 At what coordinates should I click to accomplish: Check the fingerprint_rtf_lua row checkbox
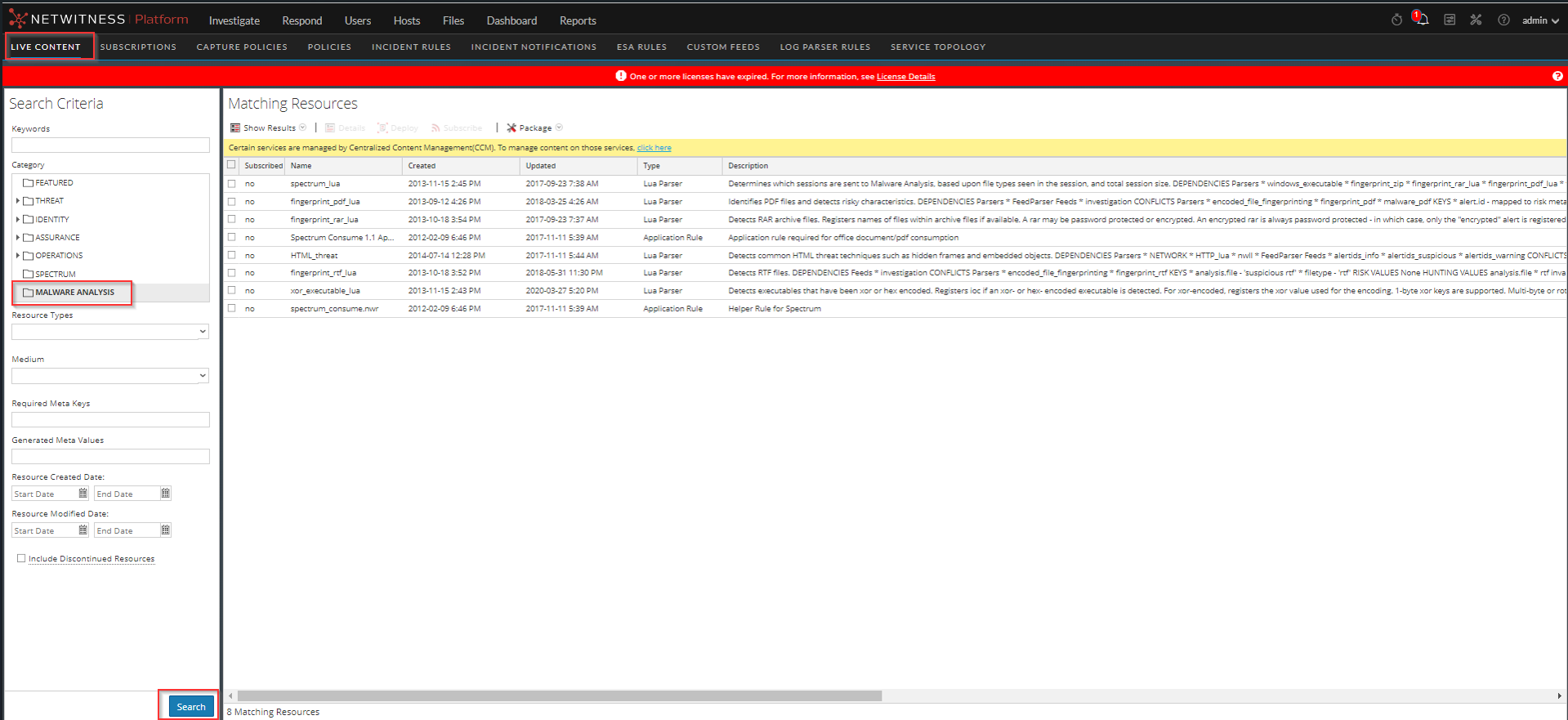coord(232,272)
